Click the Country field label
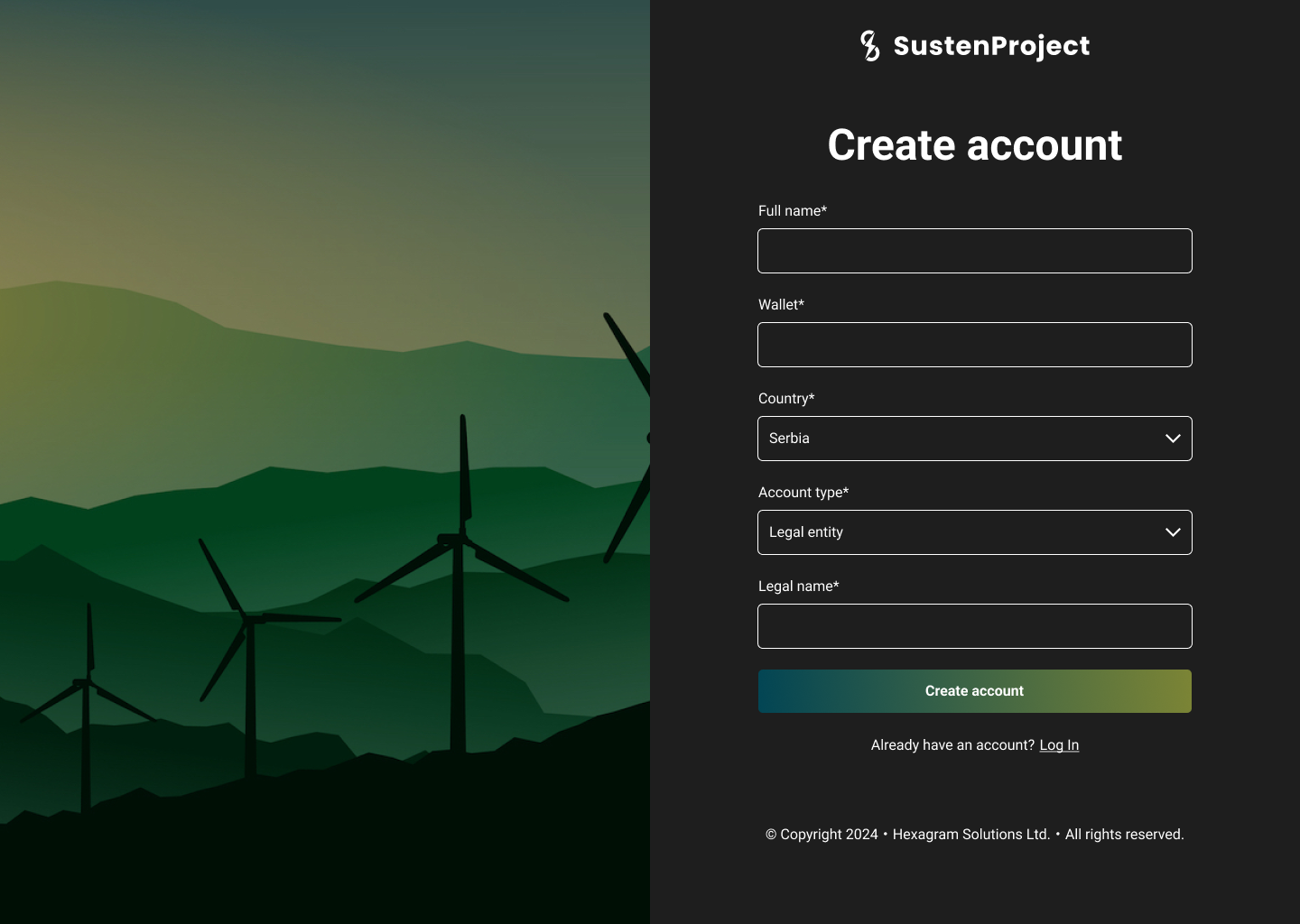The width and height of the screenshot is (1300, 924). pyautogui.click(x=785, y=399)
